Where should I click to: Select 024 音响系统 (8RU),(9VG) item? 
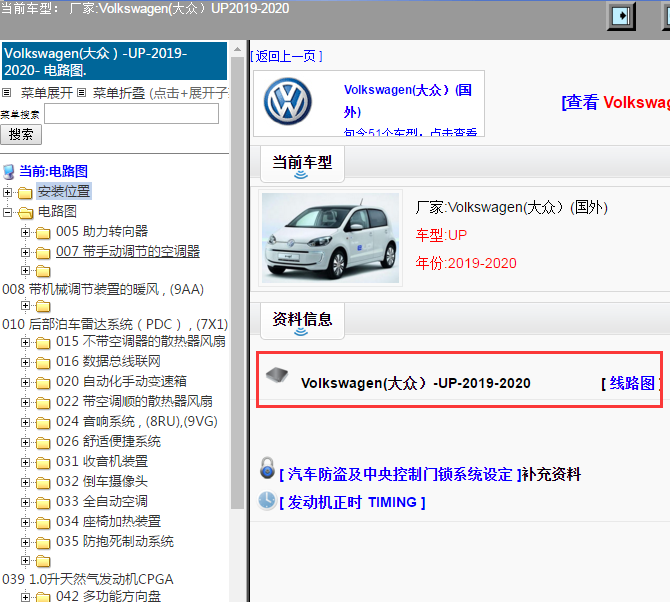tap(137, 422)
